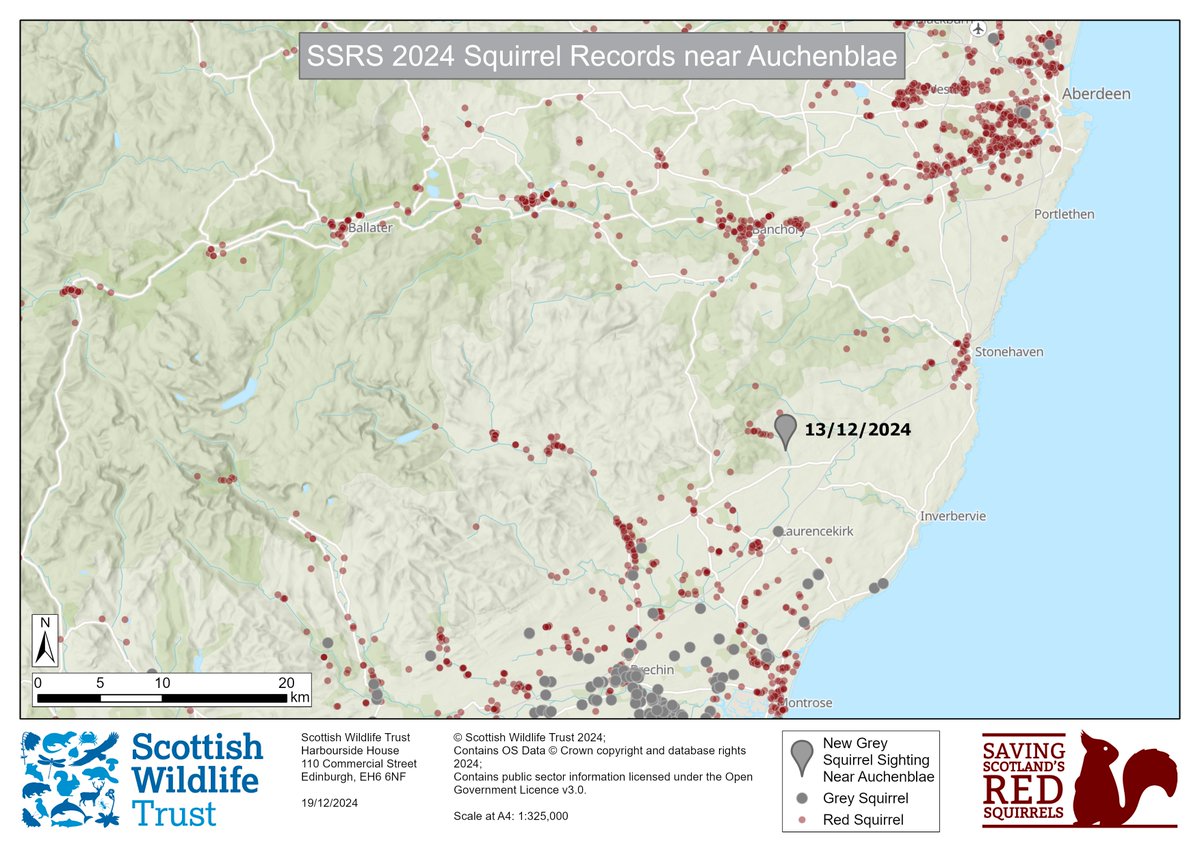
Task: Click the Scale at A4 1:325,000 text
Action: (513, 814)
